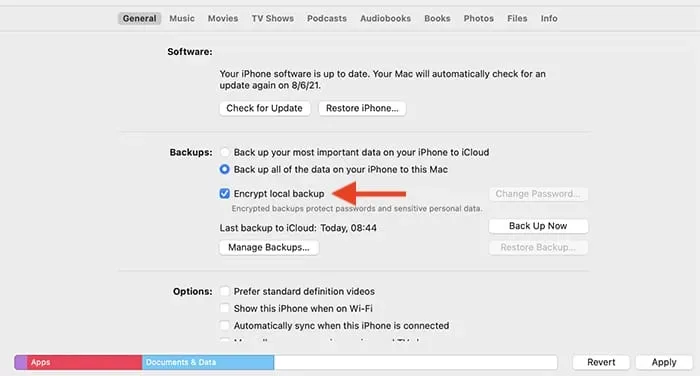Click the Restore iPhone button
Viewport: 700px width, 376px height.
click(x=362, y=108)
